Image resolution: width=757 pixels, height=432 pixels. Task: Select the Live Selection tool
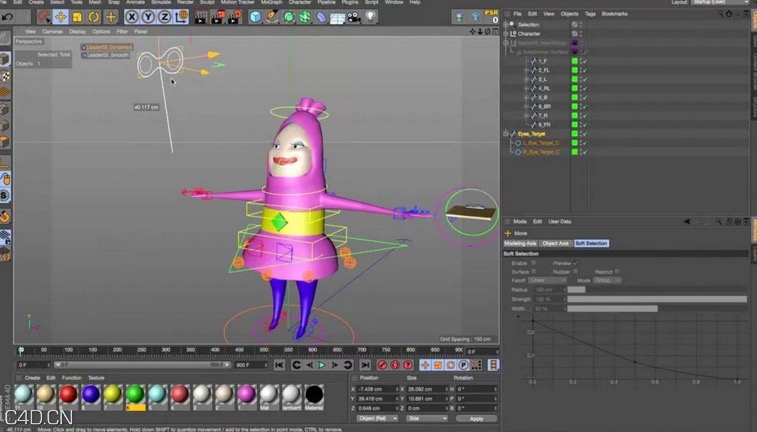click(x=44, y=17)
